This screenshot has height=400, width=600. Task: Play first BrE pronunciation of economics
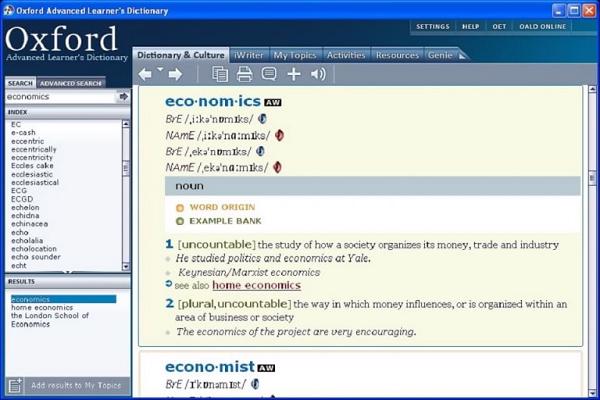[262, 119]
